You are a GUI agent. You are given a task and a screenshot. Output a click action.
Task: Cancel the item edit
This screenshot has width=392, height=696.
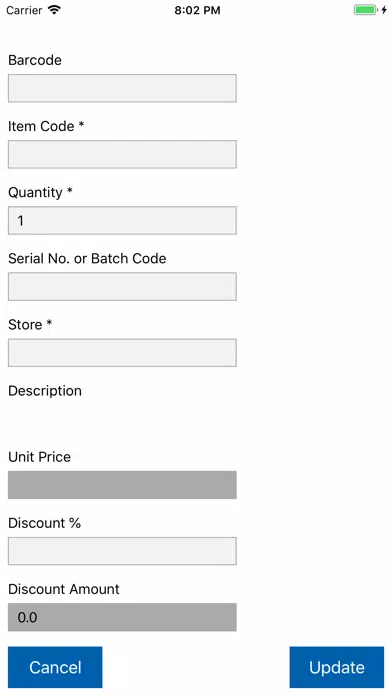pyautogui.click(x=55, y=667)
